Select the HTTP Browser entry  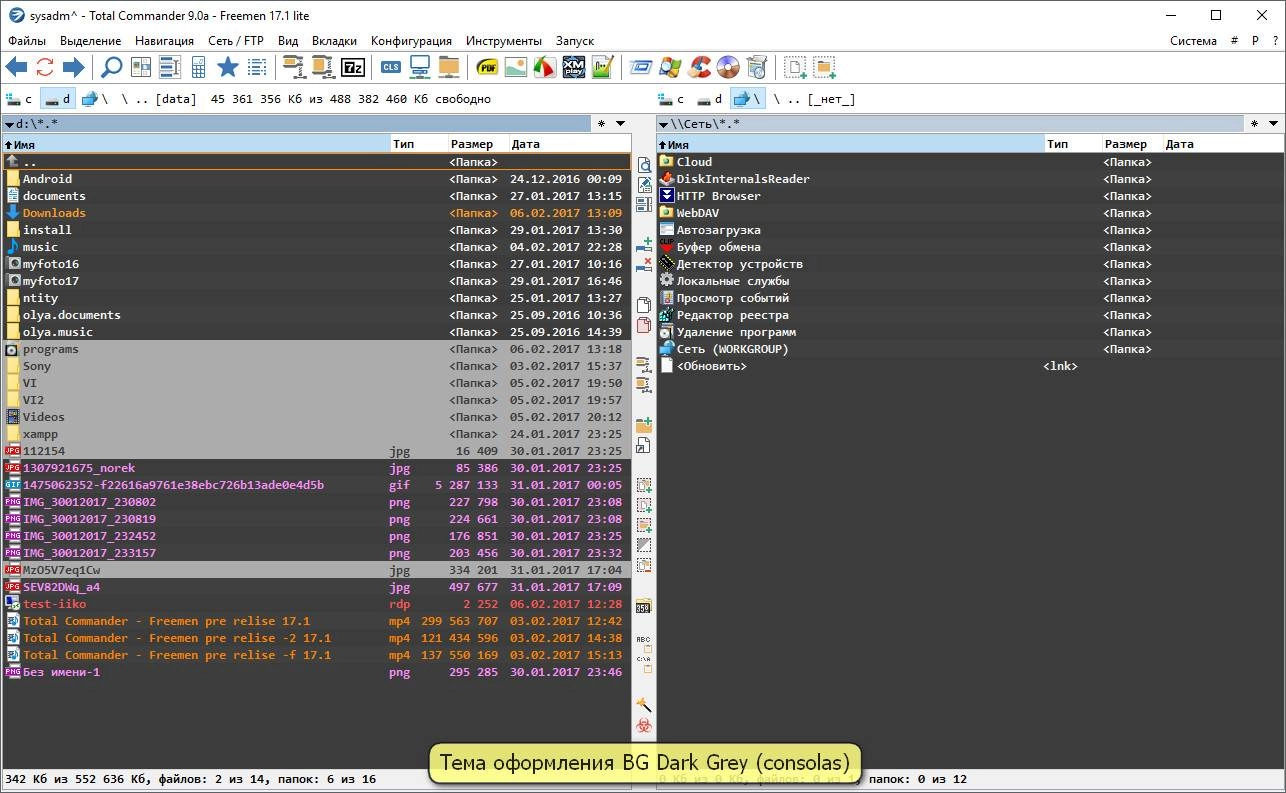coord(970,196)
